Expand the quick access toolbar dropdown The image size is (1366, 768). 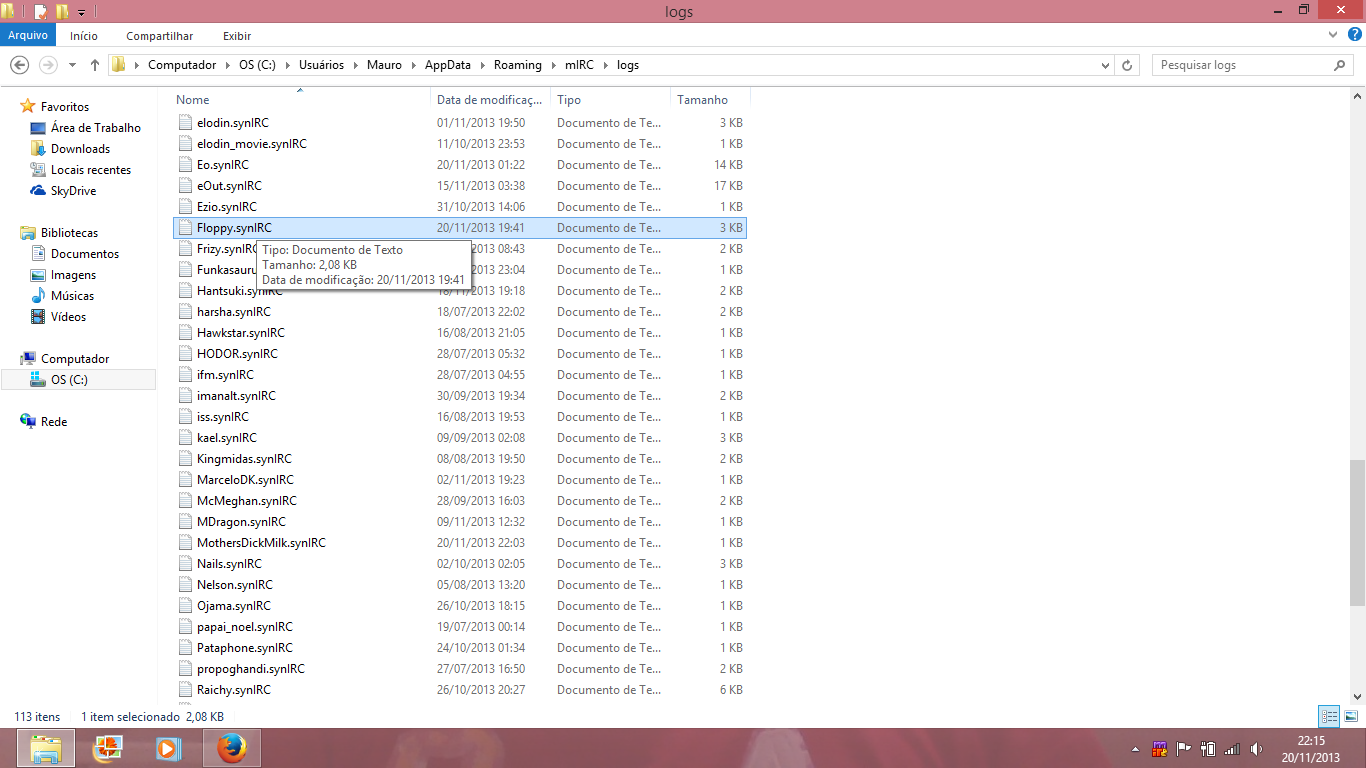pos(81,12)
